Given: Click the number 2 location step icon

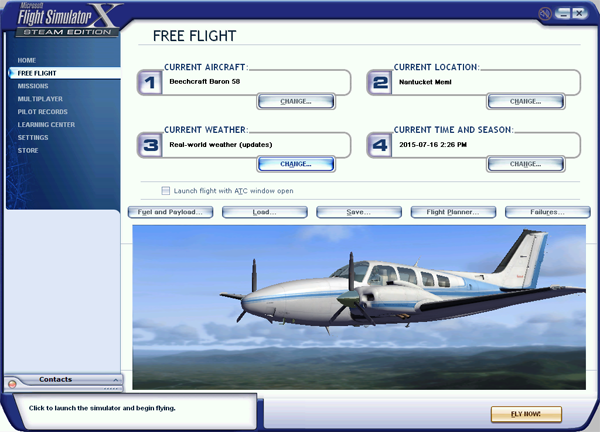Looking at the screenshot, I should point(379,82).
